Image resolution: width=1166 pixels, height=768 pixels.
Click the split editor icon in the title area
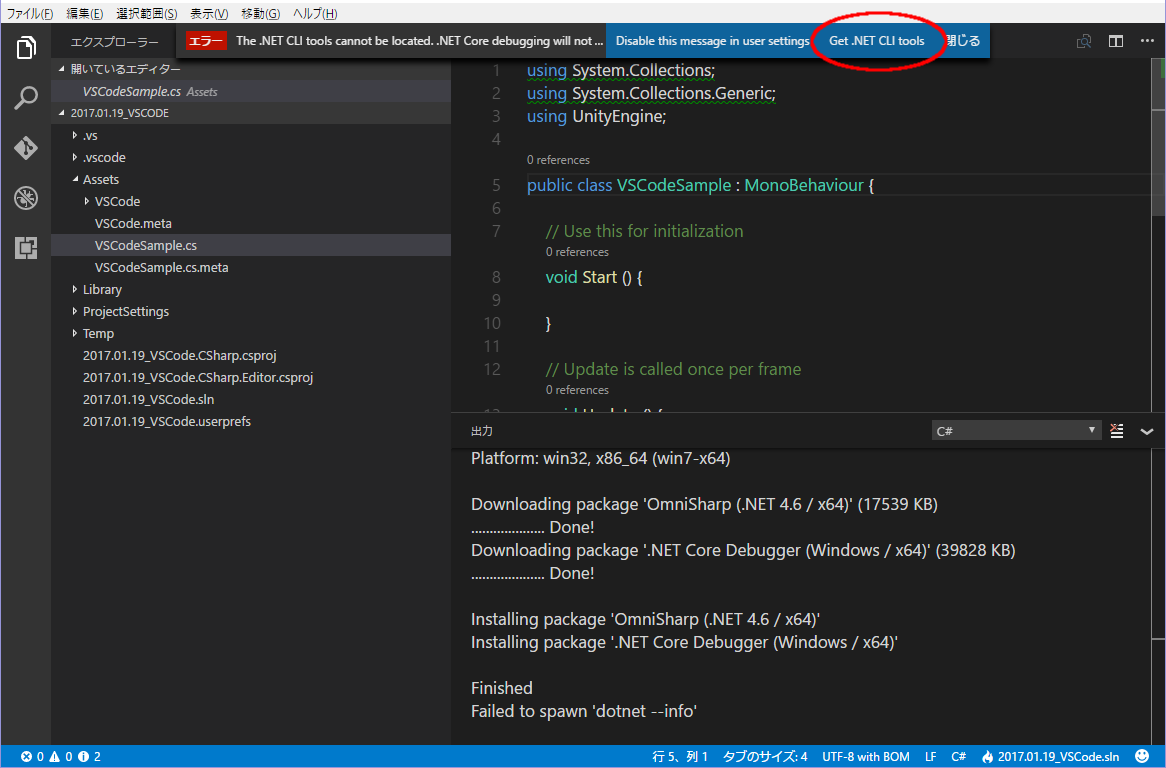click(x=1115, y=41)
